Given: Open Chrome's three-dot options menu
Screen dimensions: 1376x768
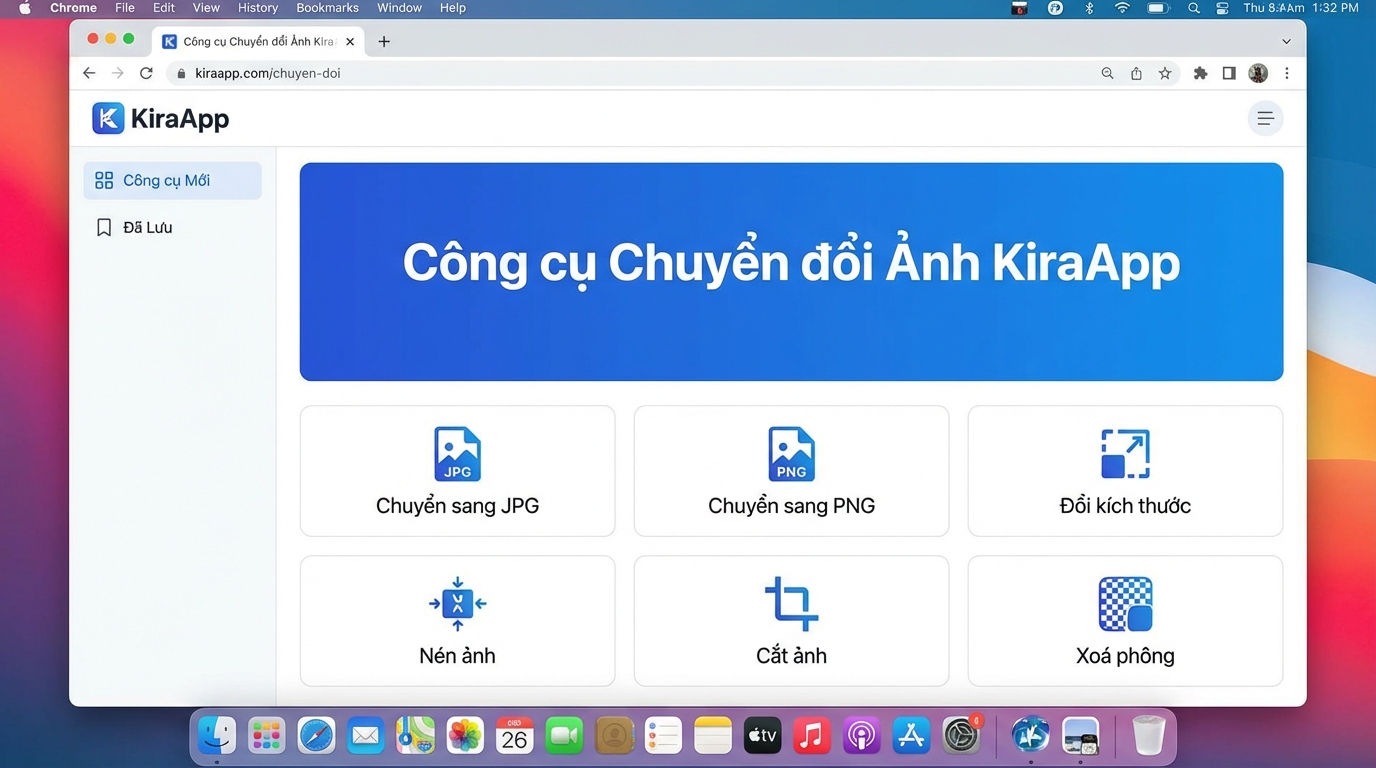Looking at the screenshot, I should point(1287,73).
